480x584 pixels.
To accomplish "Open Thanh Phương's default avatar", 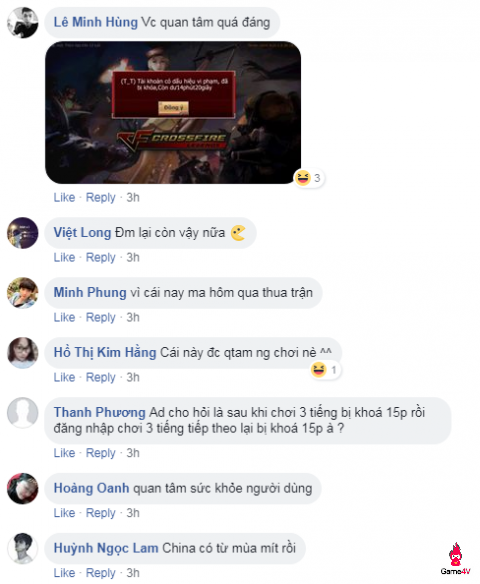I will [23, 413].
